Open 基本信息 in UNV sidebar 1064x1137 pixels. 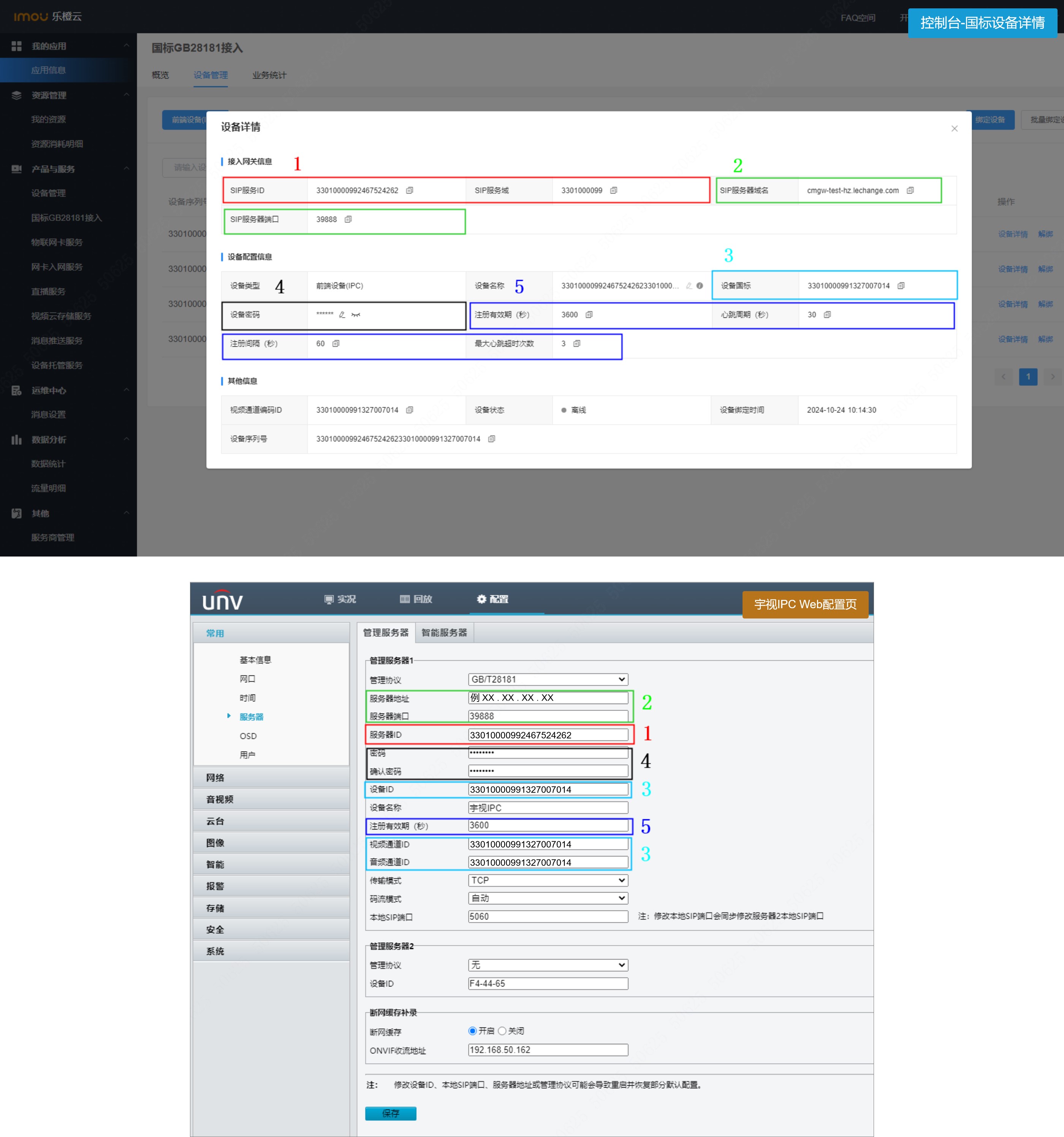tap(256, 660)
